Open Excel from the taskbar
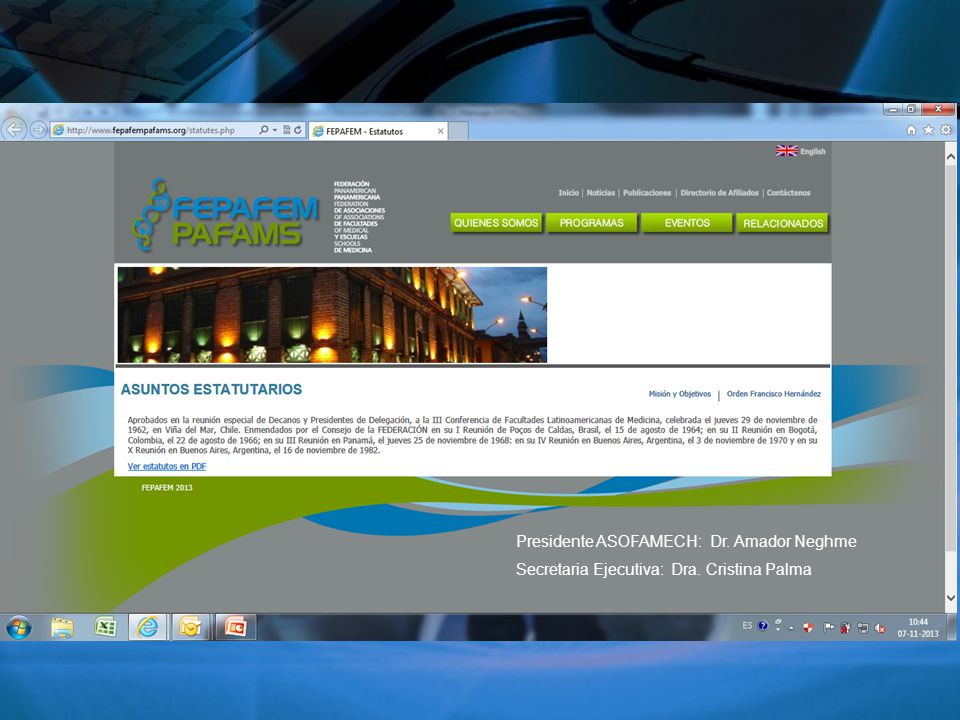Image resolution: width=960 pixels, height=720 pixels. pyautogui.click(x=105, y=628)
